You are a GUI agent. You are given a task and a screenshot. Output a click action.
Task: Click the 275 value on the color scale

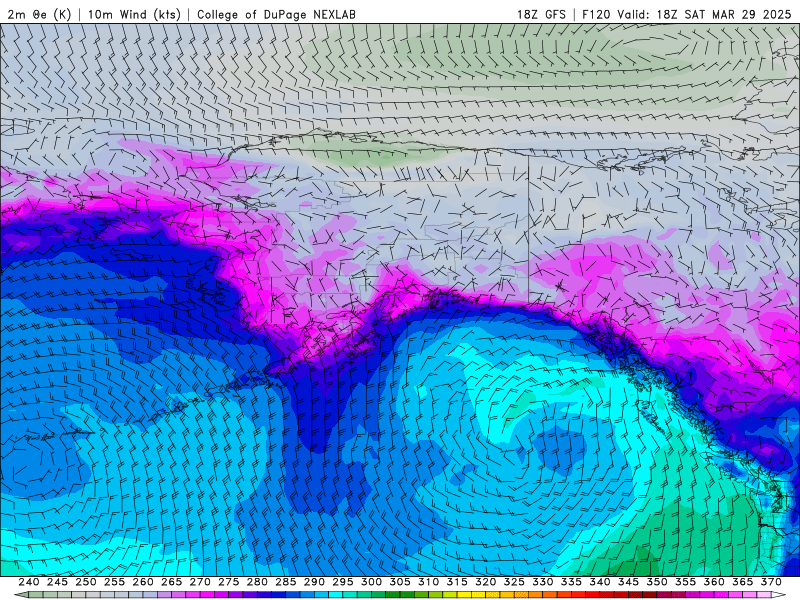click(229, 582)
